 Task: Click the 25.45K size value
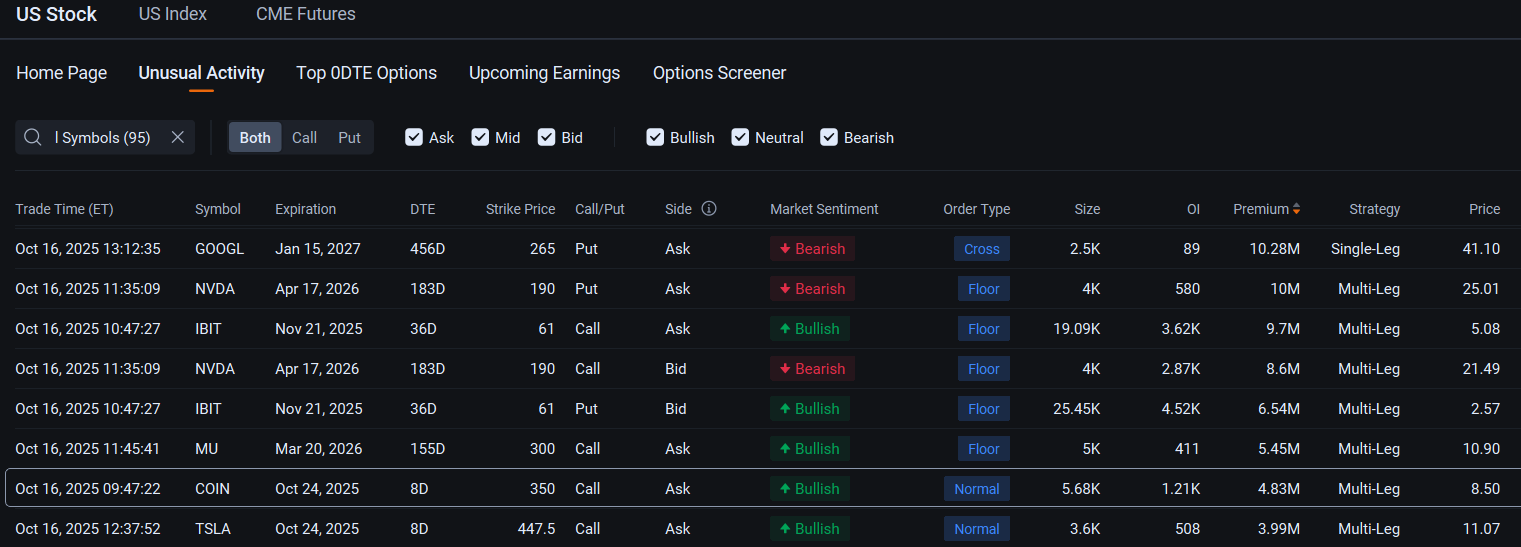(1075, 409)
